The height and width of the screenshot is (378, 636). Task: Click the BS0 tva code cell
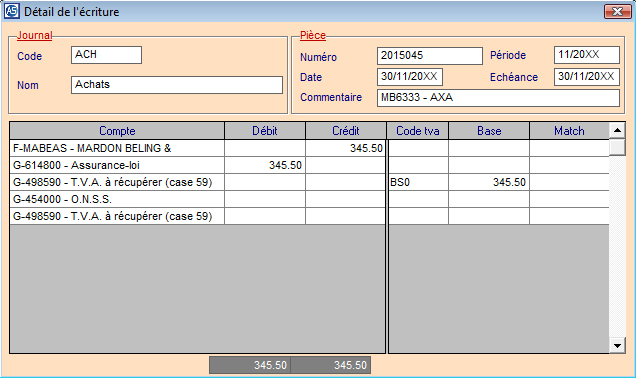[418, 183]
